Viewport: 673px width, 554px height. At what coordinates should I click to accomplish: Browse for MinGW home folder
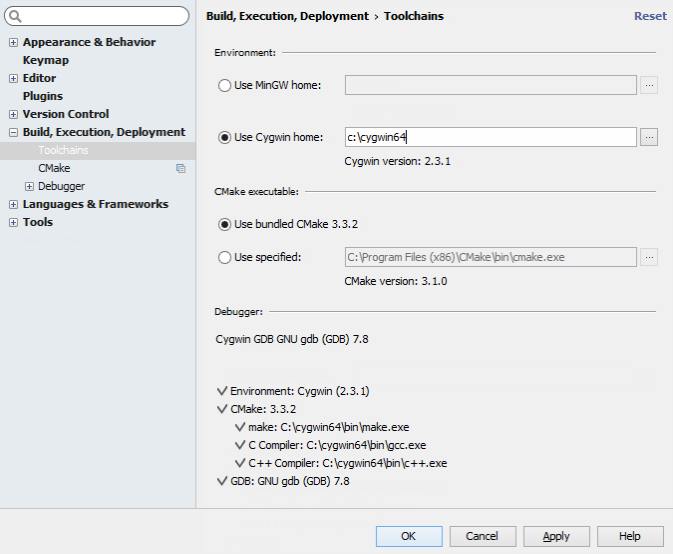pos(649,85)
